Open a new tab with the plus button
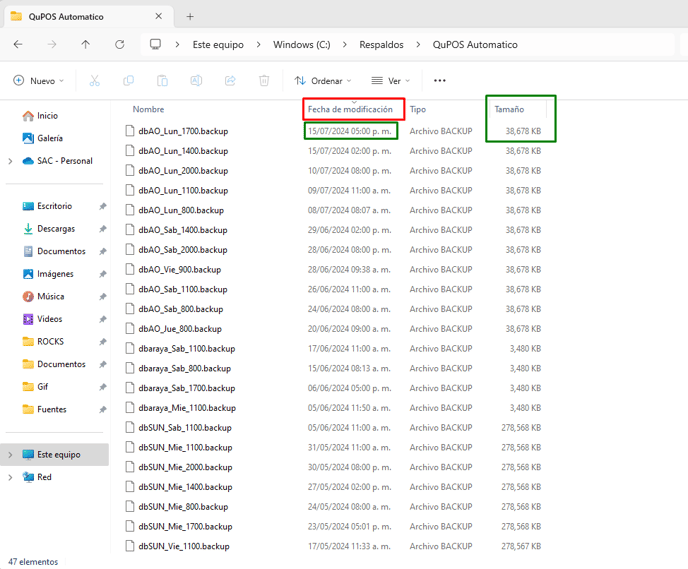The height and width of the screenshot is (569, 688). point(190,17)
